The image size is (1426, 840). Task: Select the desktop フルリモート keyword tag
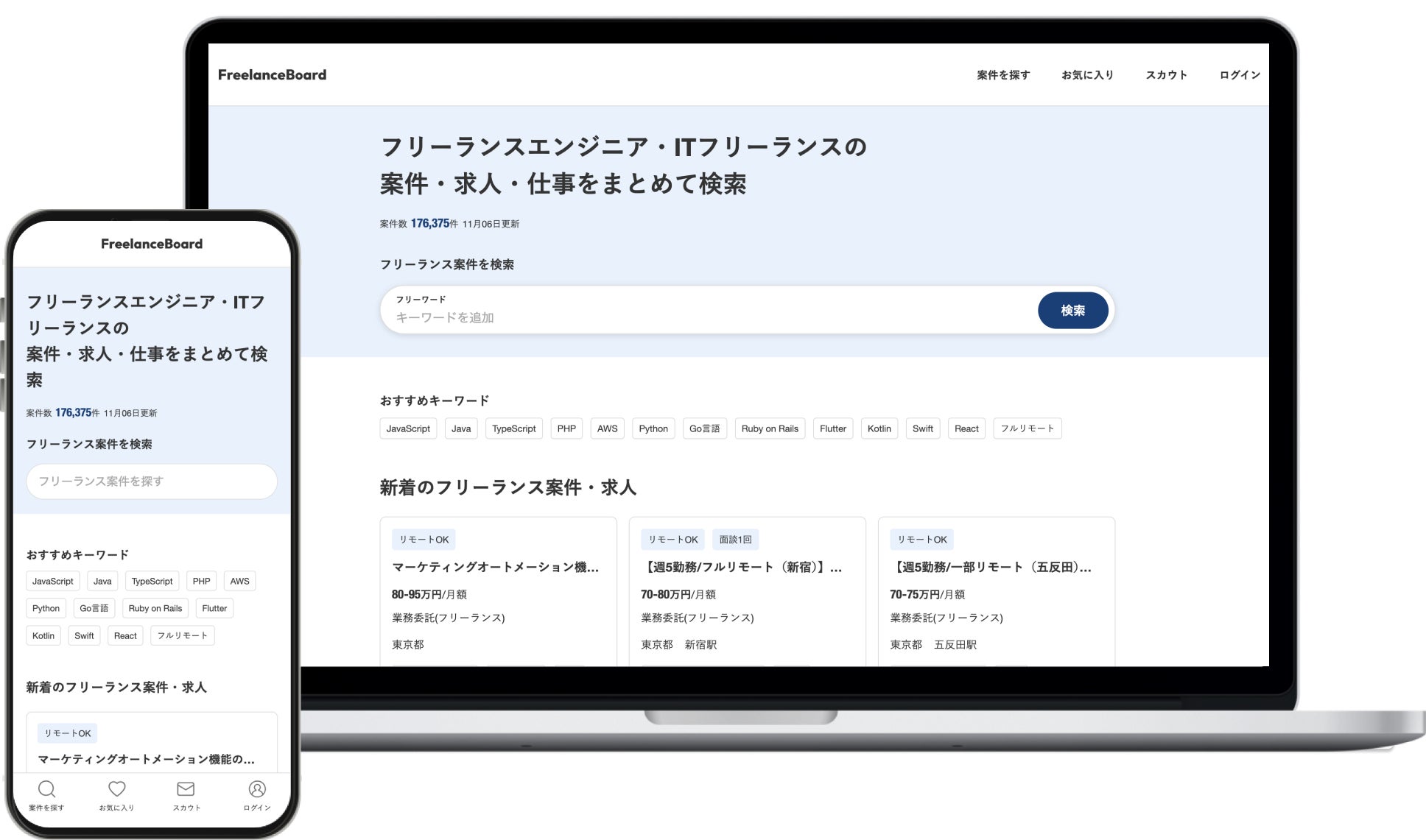[x=1027, y=428]
